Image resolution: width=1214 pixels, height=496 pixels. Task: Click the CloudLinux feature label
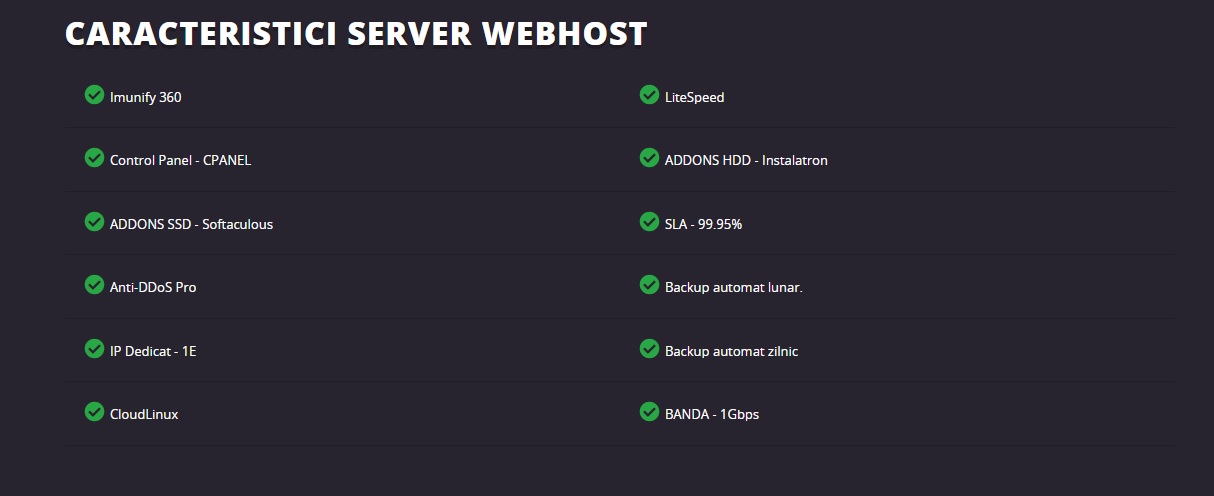pos(144,414)
